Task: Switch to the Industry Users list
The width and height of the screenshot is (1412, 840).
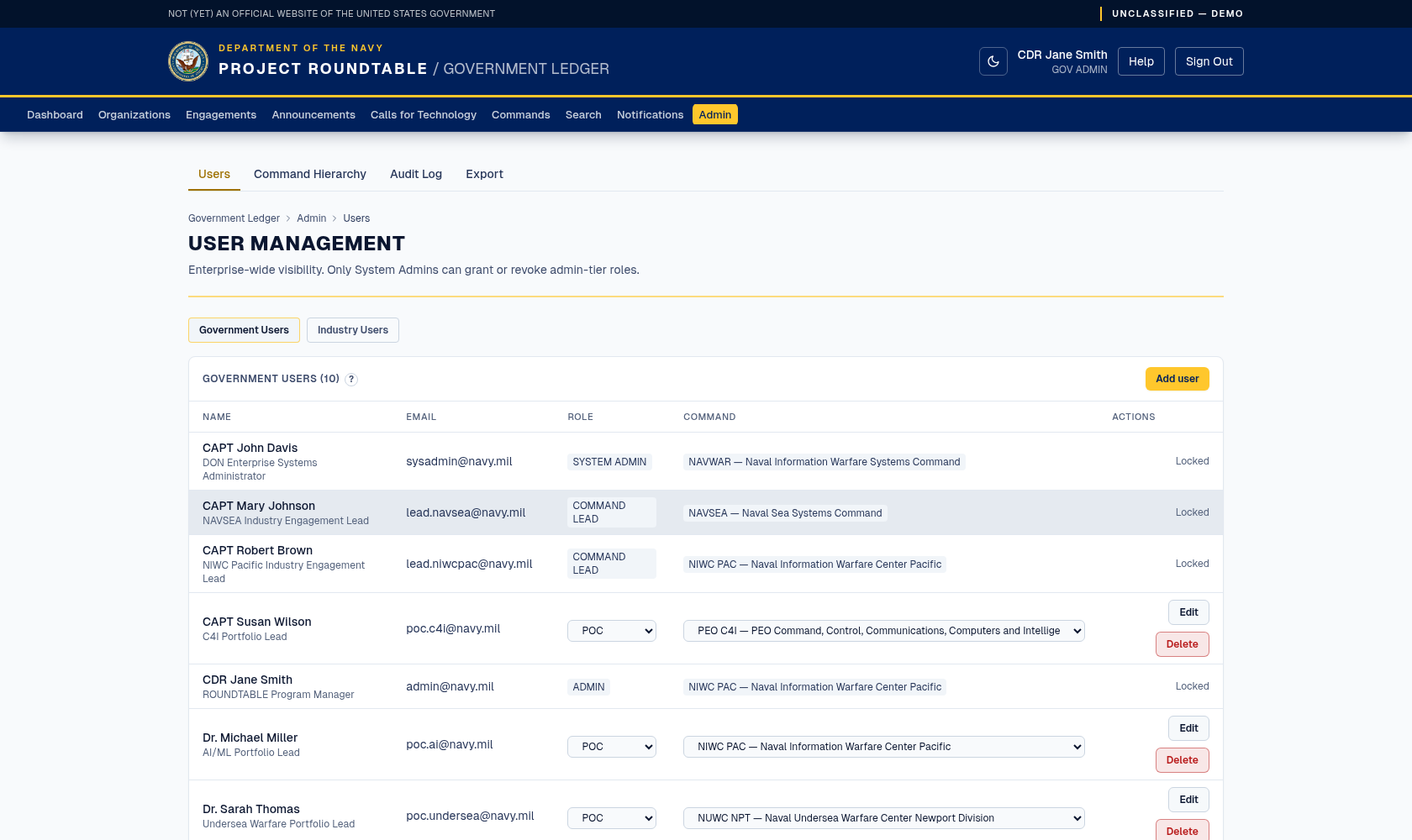Action: pos(353,330)
